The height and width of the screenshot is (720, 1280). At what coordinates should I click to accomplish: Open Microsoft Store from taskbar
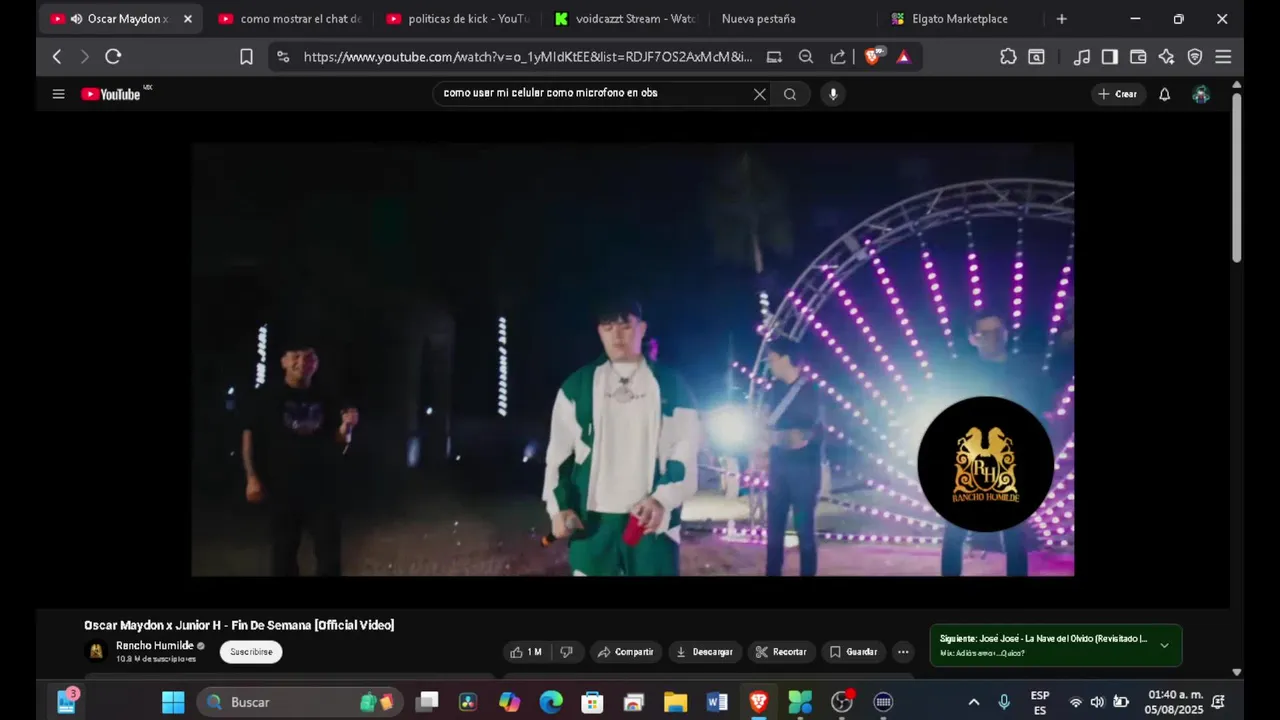click(592, 702)
